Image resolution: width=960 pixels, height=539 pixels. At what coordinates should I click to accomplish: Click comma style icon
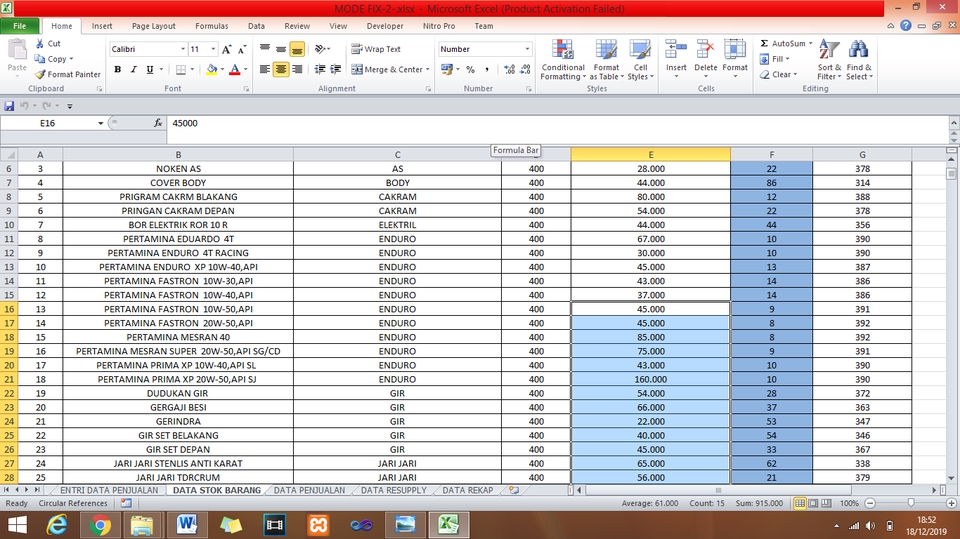(x=487, y=69)
